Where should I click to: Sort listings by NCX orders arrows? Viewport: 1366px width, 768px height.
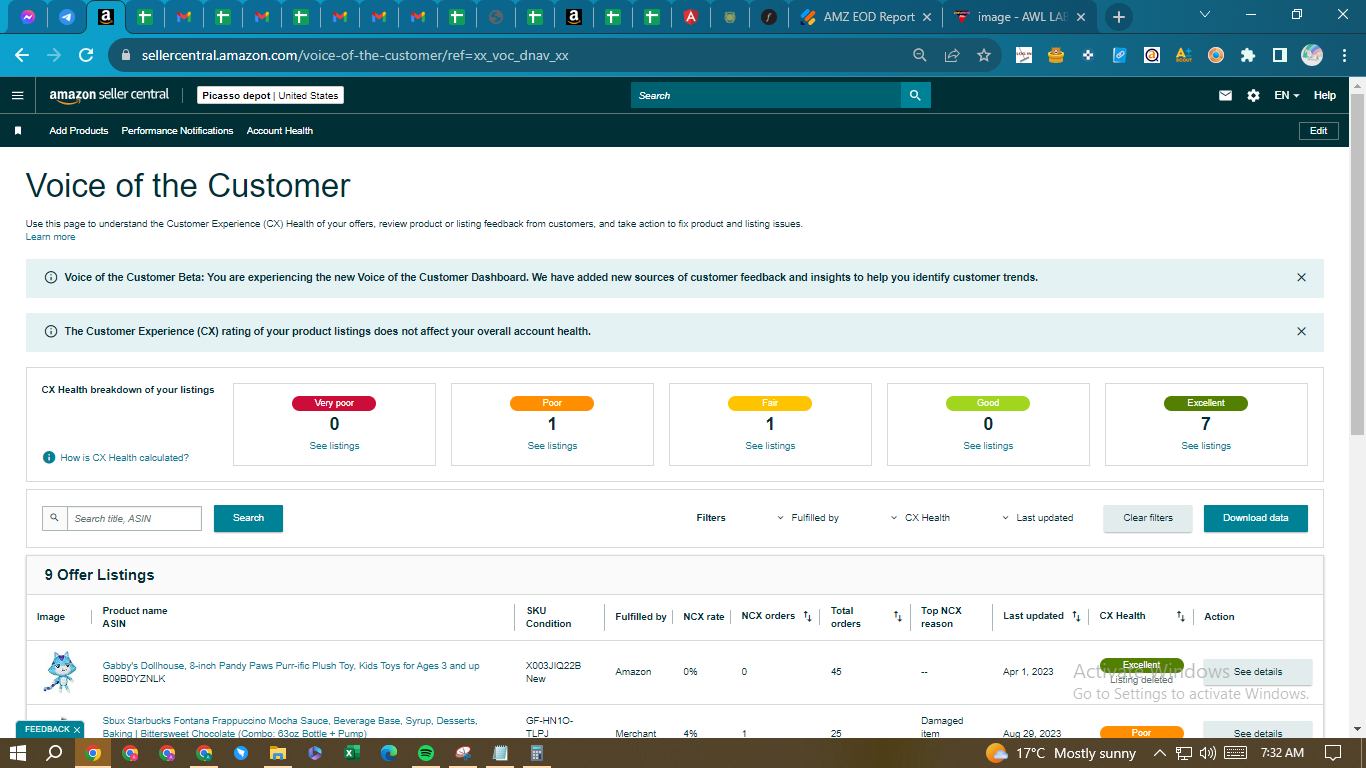(x=808, y=616)
